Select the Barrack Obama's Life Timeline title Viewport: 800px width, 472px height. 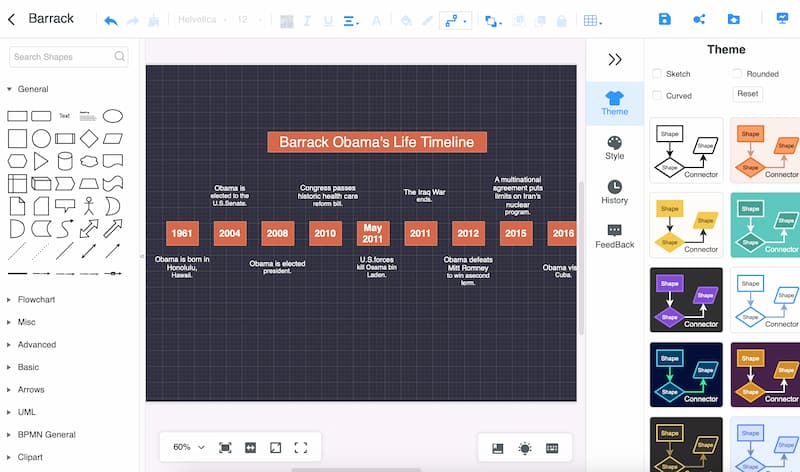coord(377,142)
